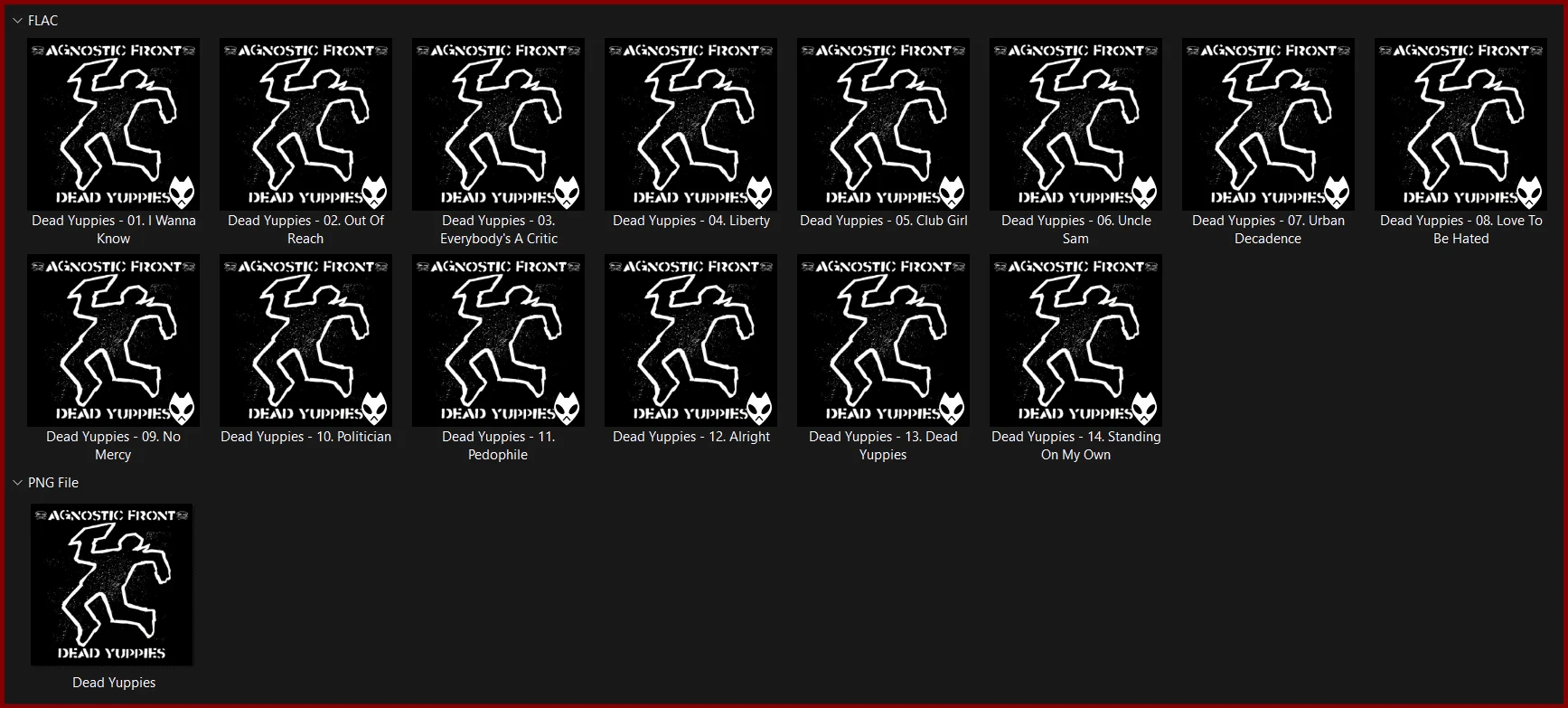Screen dimensions: 1568x708
Task: Click file name 'Dead Yuppies - 03. Everybody's A Critic'
Action: 498,230
